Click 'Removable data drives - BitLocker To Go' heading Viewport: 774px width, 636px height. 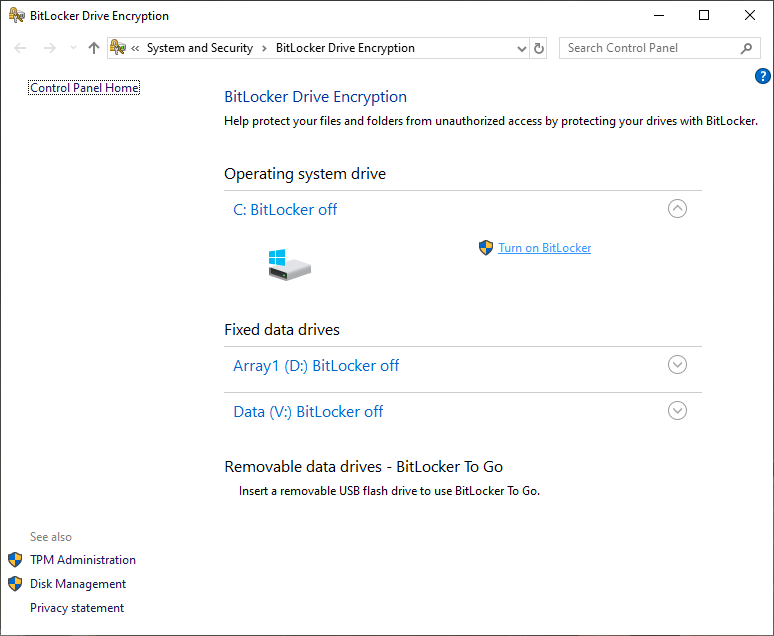pos(363,467)
